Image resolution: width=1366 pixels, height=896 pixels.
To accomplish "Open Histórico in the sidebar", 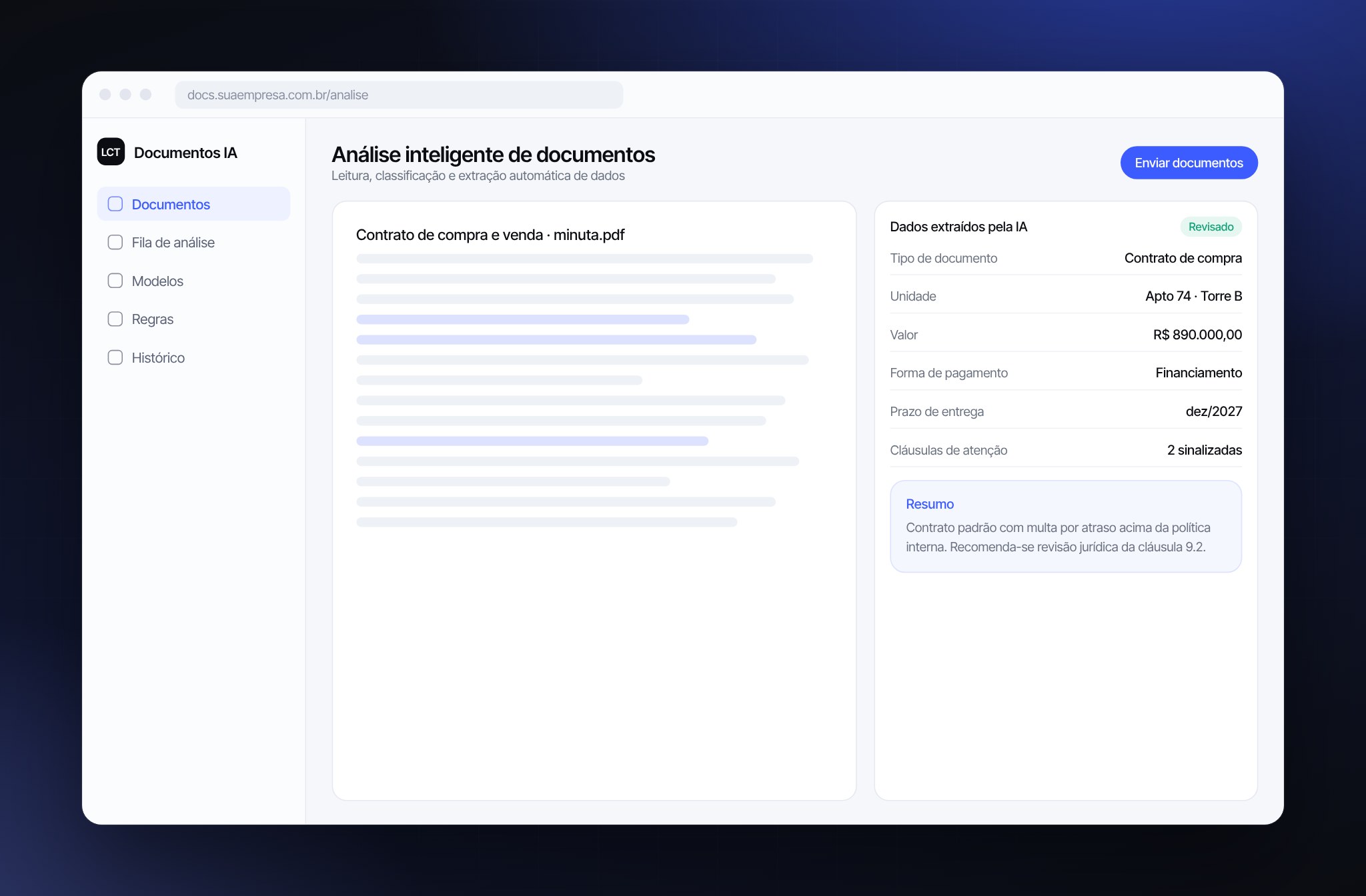I will point(193,357).
